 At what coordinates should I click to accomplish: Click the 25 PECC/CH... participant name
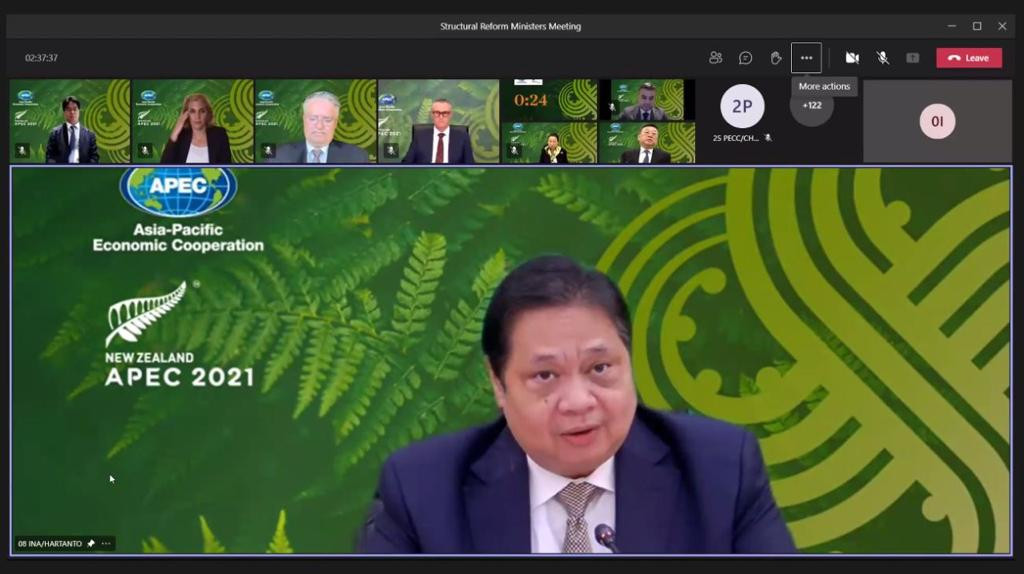click(x=735, y=138)
